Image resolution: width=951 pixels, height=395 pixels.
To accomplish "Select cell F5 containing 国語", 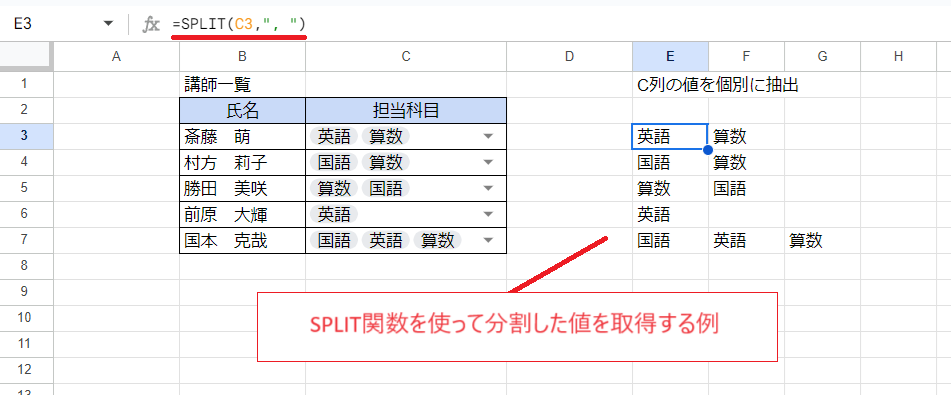I will [746, 189].
